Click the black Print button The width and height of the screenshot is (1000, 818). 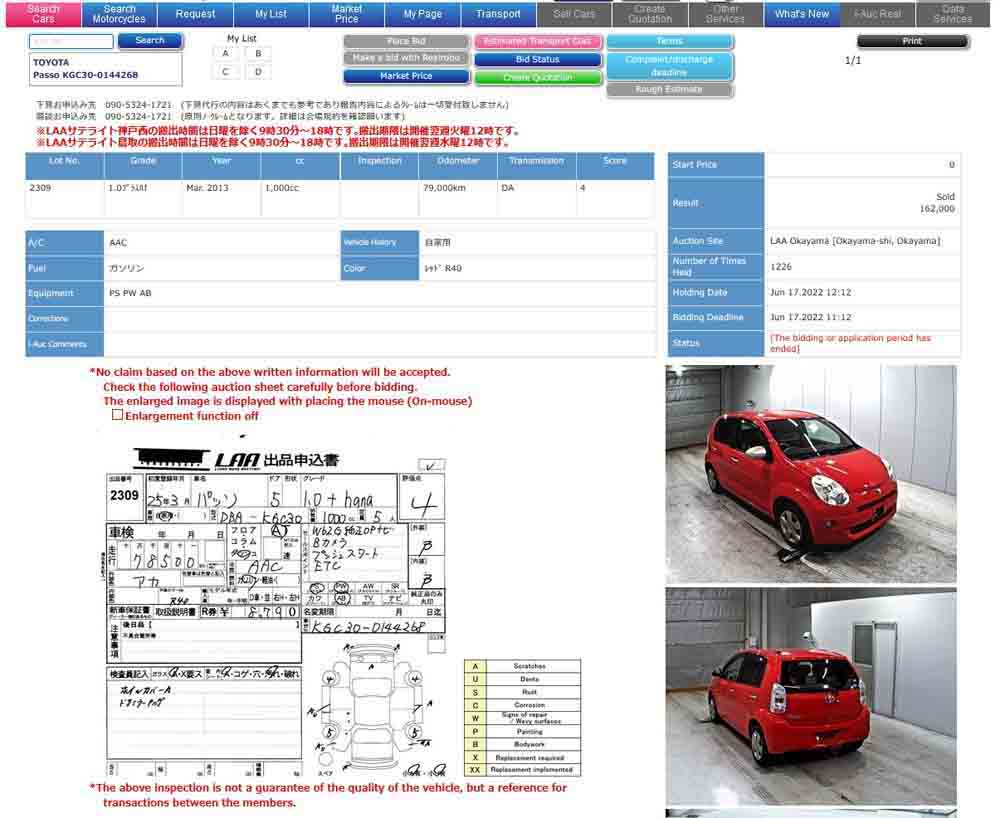click(913, 41)
